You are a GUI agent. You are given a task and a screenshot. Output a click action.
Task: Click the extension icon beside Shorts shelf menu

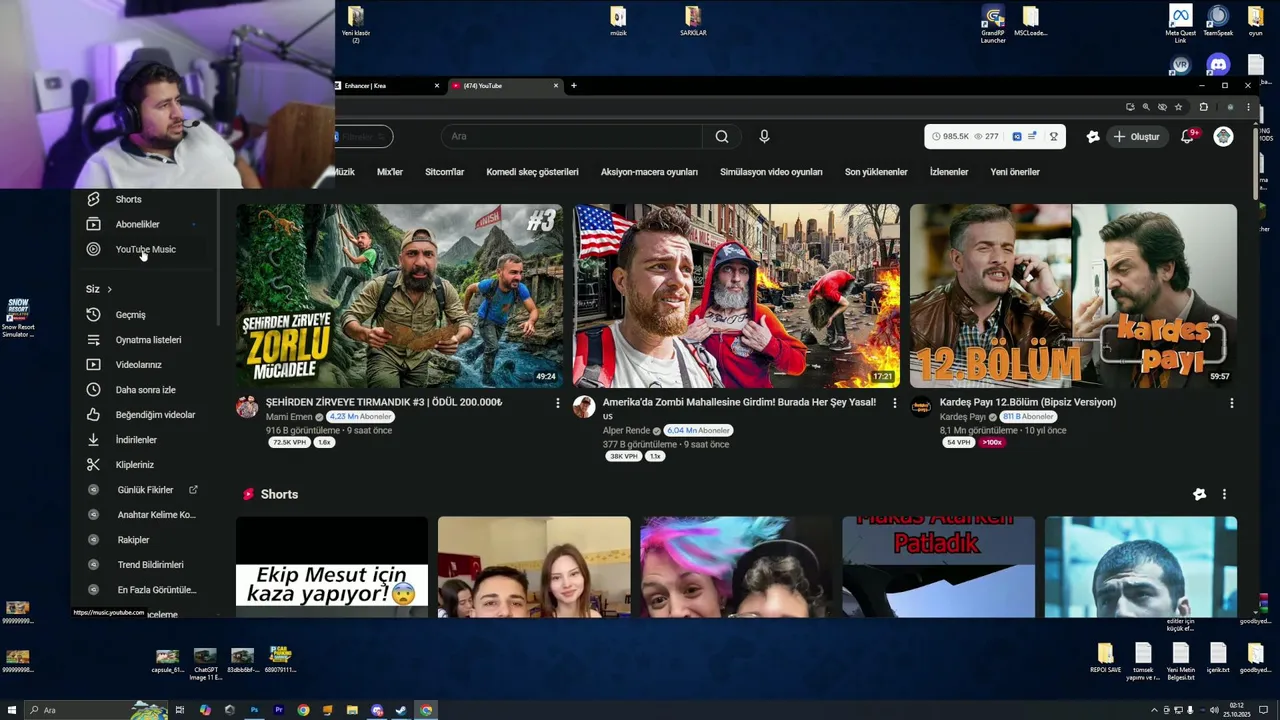click(x=1200, y=494)
